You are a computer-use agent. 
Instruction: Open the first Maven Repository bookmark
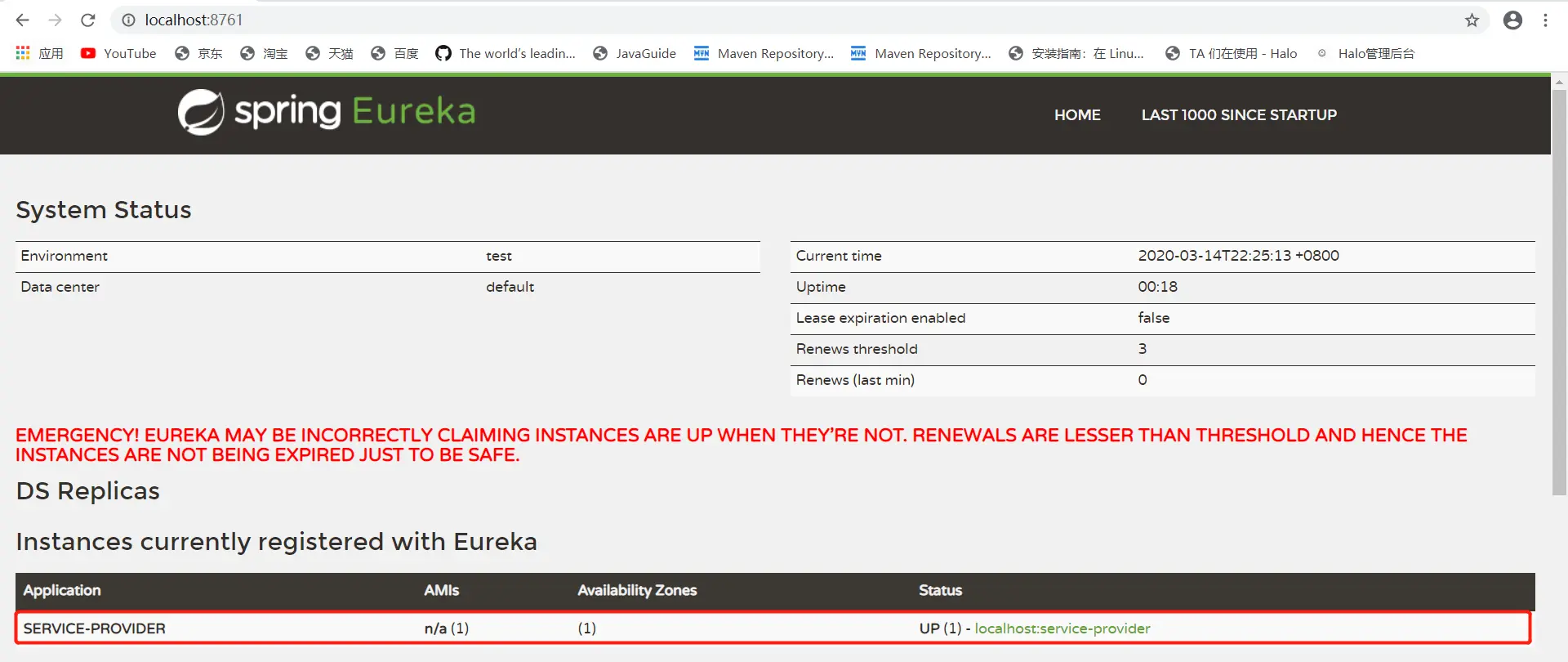(x=764, y=53)
